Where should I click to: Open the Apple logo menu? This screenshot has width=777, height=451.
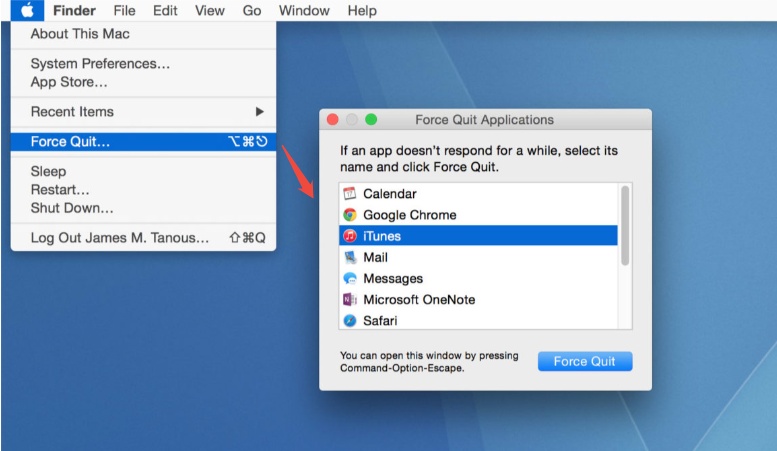tap(27, 10)
